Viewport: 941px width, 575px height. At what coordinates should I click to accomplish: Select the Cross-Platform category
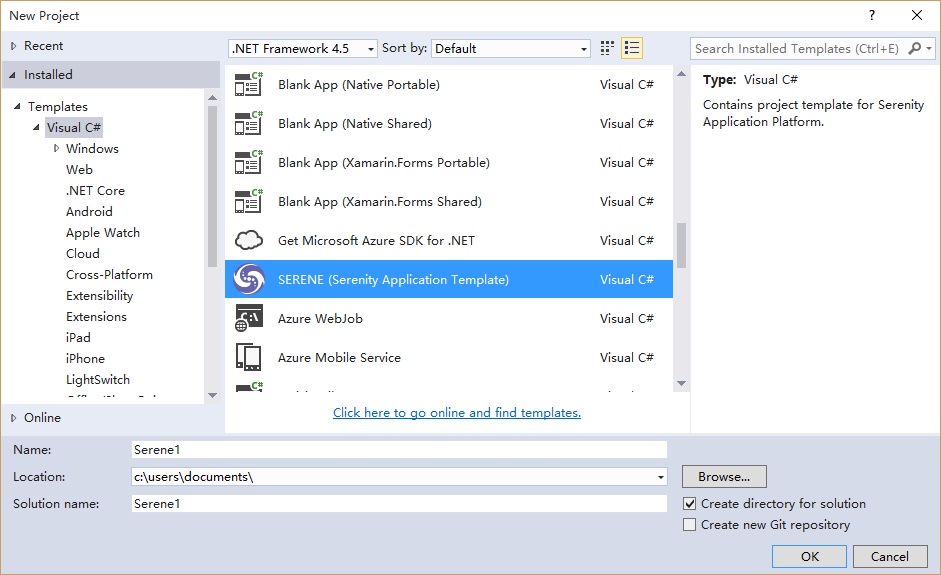pos(109,274)
